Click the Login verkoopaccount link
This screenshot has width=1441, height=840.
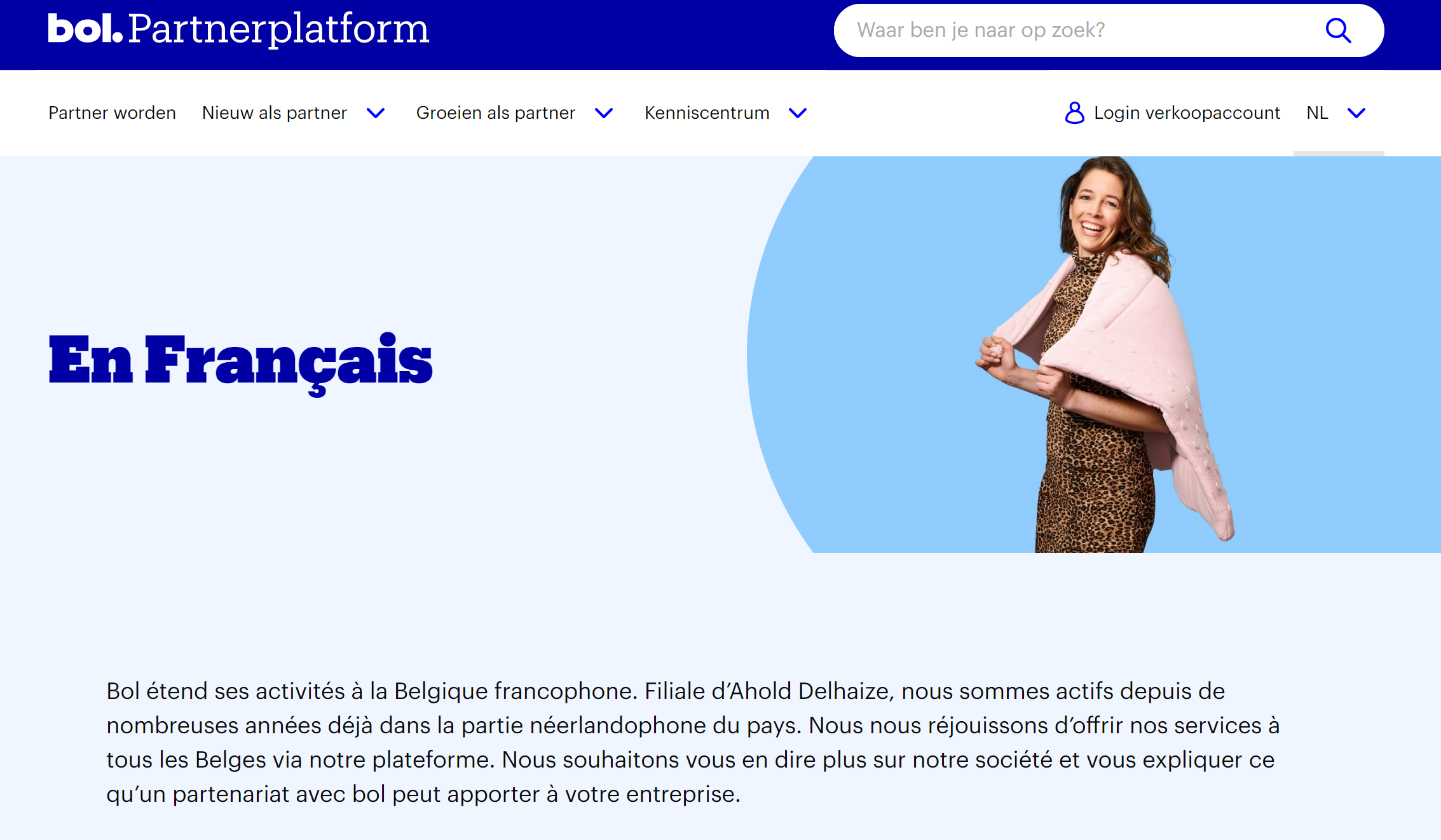tap(1187, 113)
